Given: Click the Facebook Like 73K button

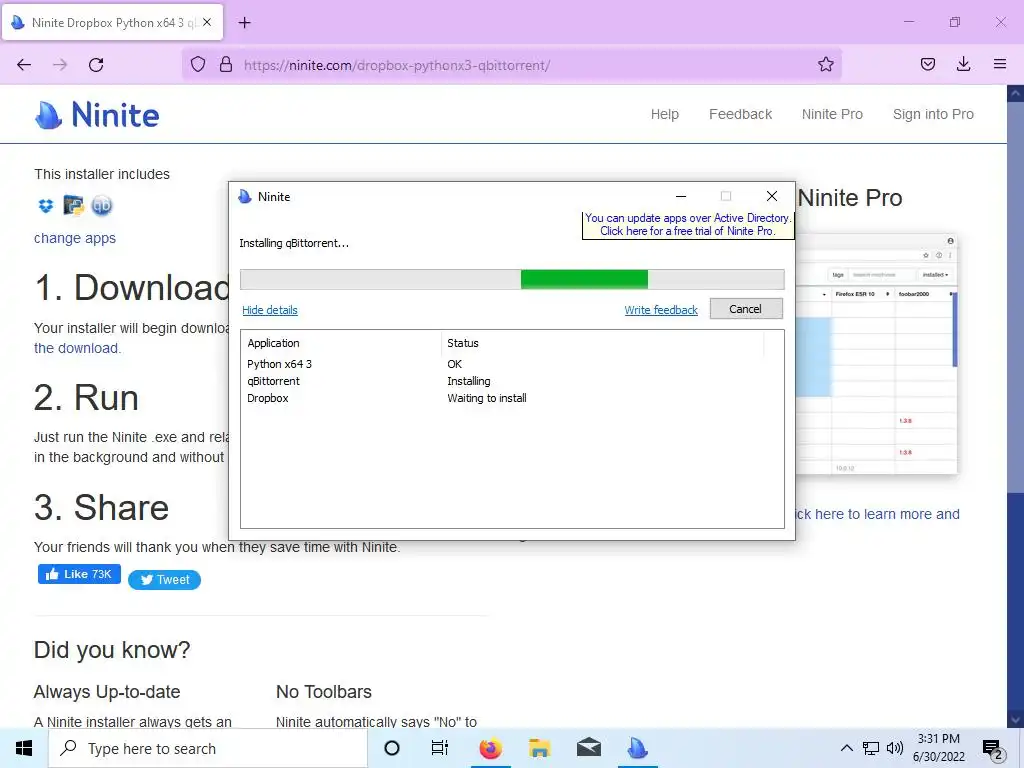Looking at the screenshot, I should pos(79,574).
